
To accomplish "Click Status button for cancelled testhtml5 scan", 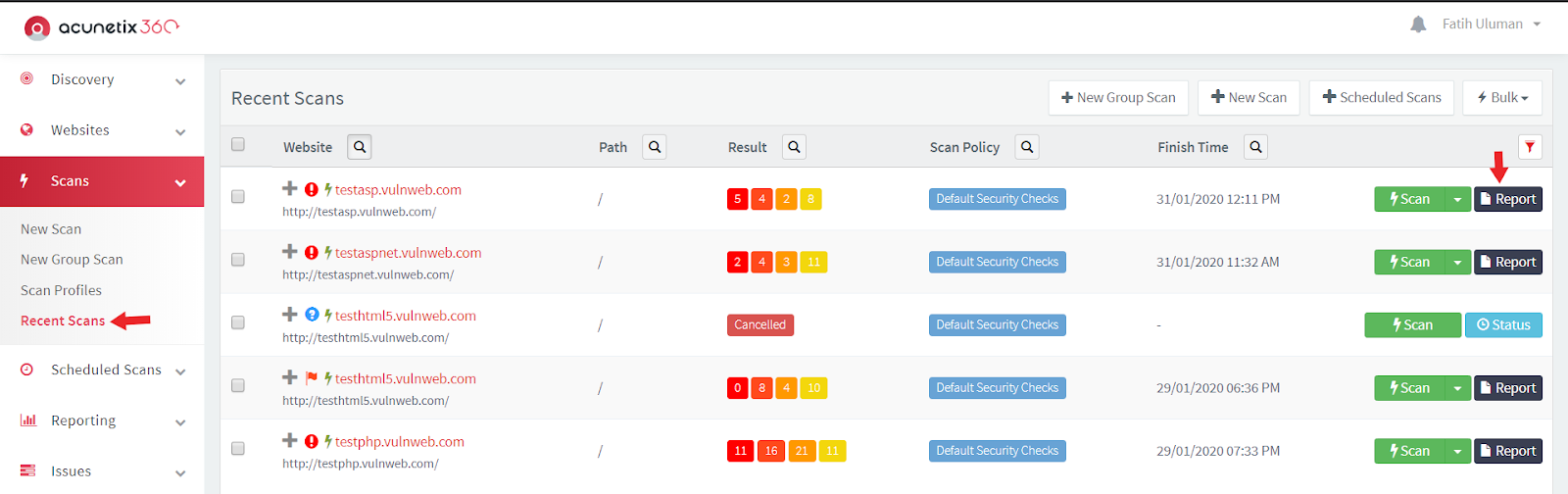I will coord(1503,324).
